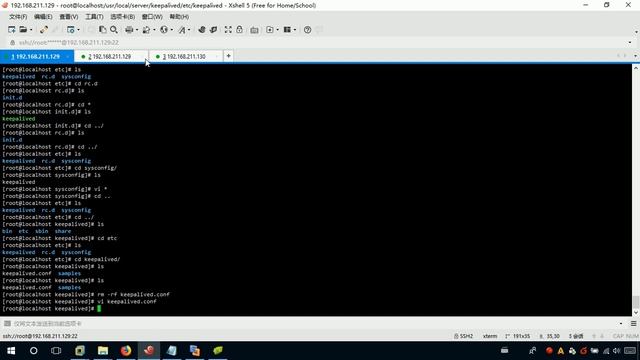The width and height of the screenshot is (640, 360).
Task: Click the Connect/Reconnect link icon
Action: click(44, 30)
